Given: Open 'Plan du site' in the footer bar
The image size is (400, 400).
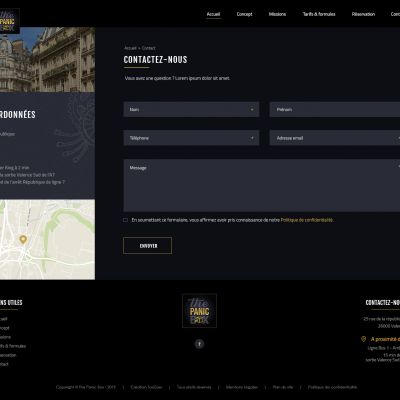Looking at the screenshot, I should point(283,387).
